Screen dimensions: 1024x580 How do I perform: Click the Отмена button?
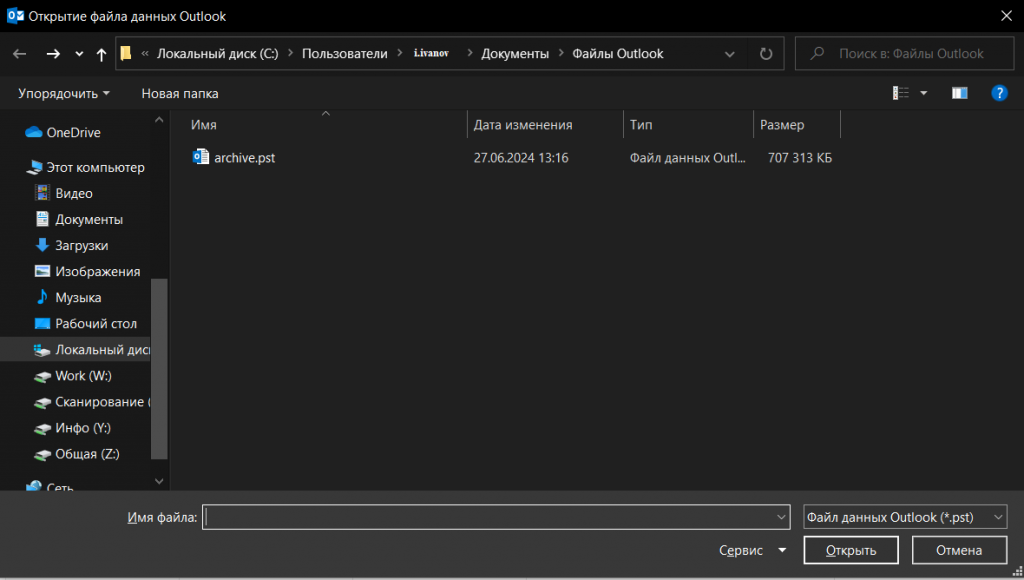[x=958, y=550]
